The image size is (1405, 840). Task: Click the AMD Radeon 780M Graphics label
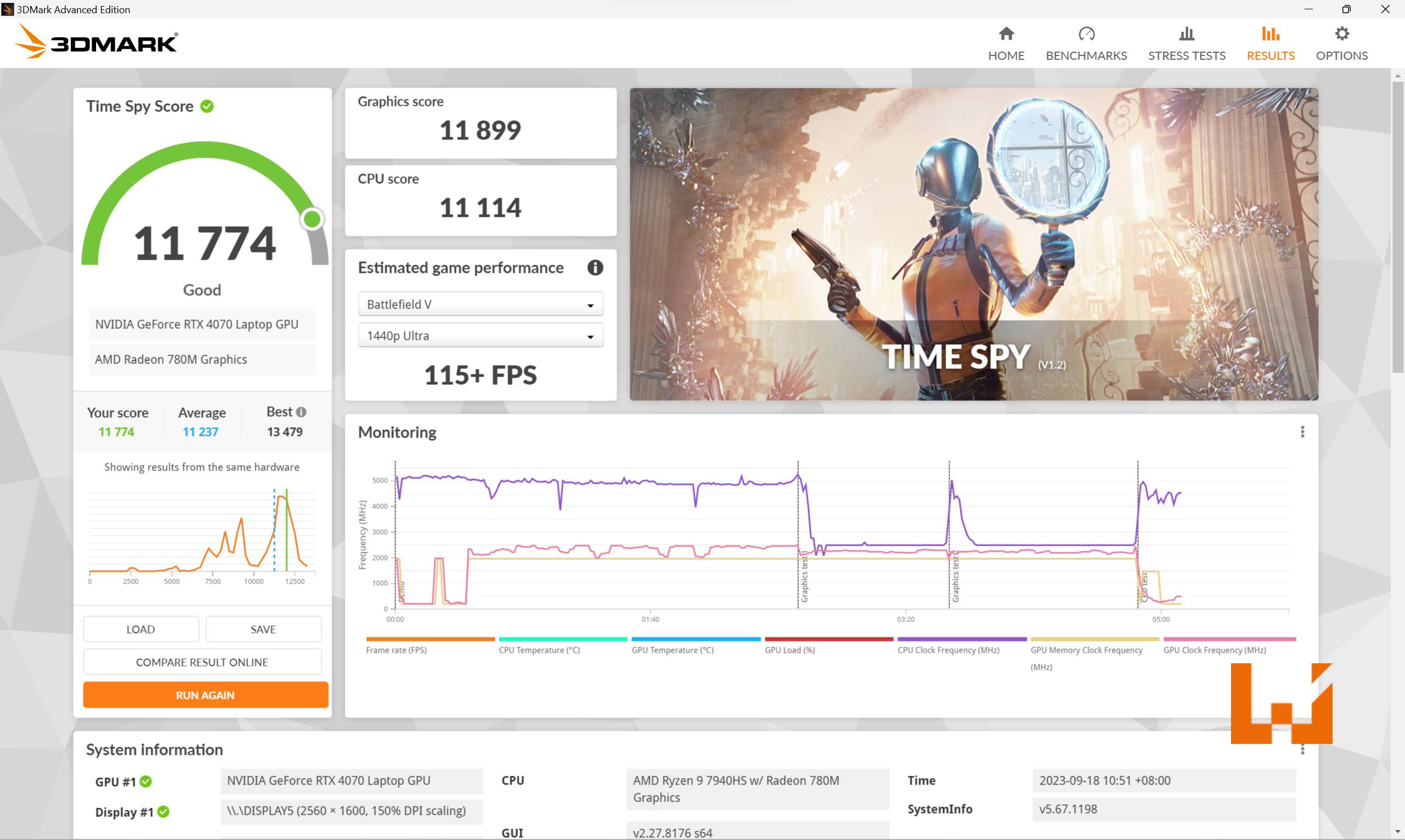click(x=202, y=360)
